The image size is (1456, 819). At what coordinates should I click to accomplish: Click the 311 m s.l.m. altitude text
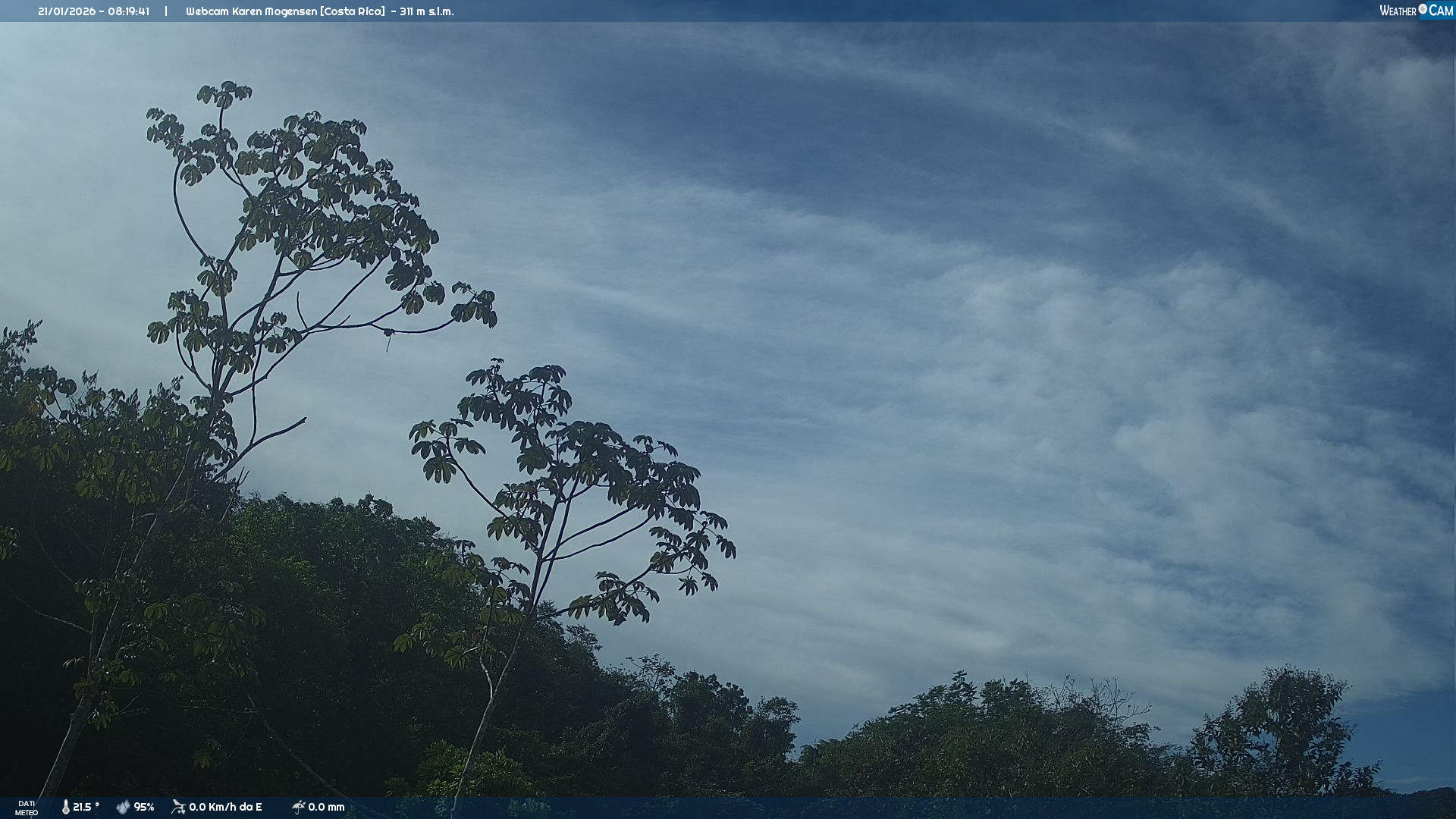point(427,11)
